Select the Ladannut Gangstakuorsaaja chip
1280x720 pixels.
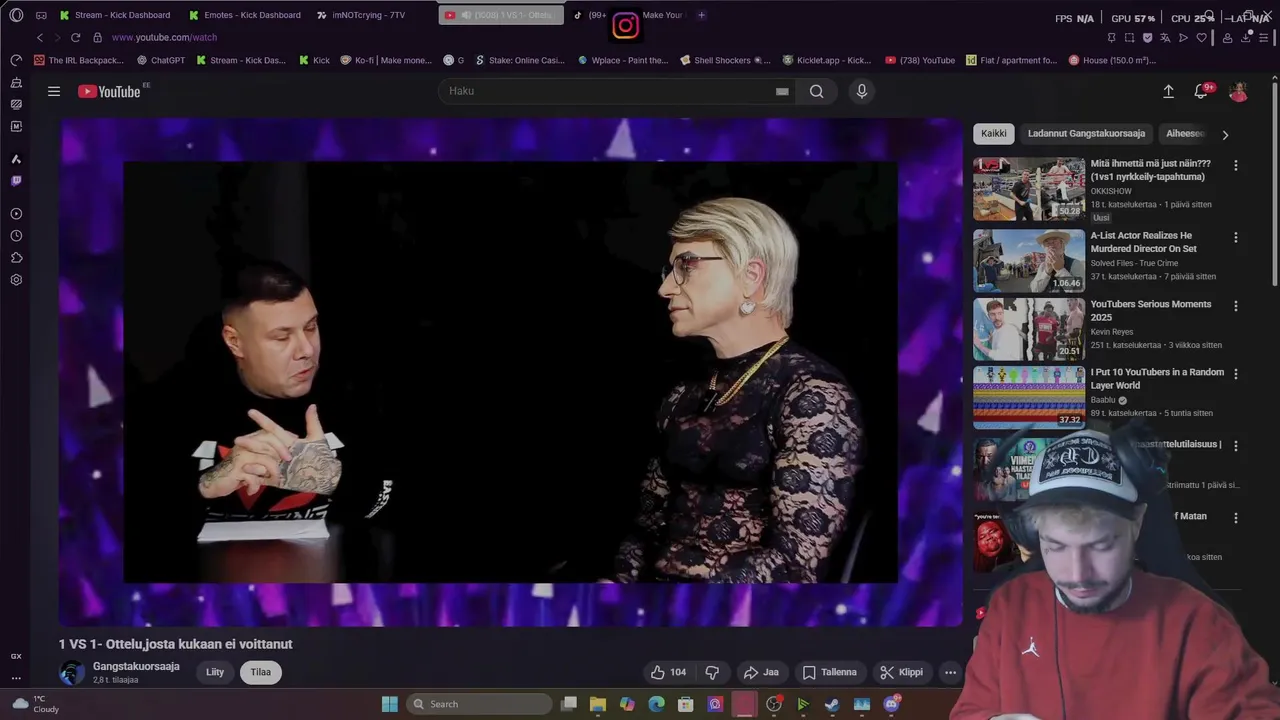point(1086,133)
